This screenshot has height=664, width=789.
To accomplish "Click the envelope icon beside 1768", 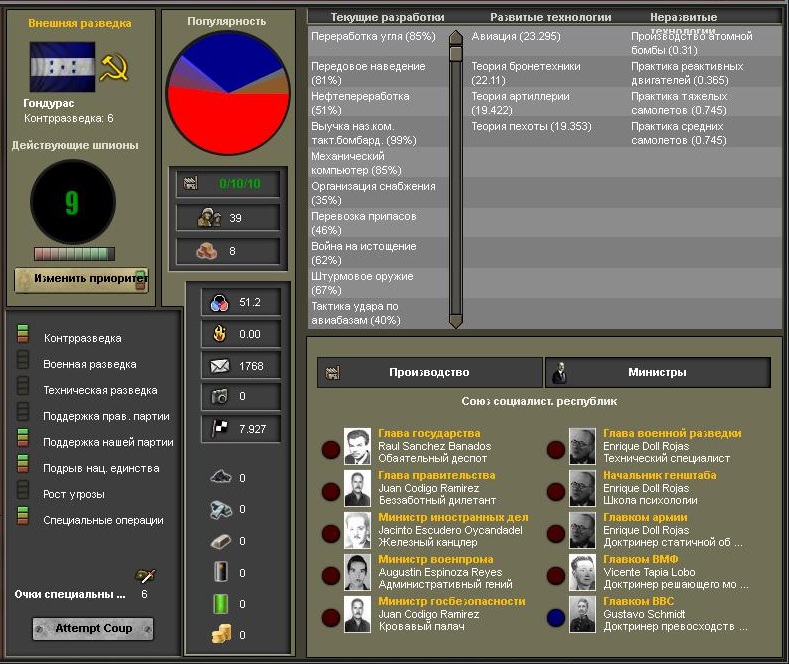I will click(219, 366).
